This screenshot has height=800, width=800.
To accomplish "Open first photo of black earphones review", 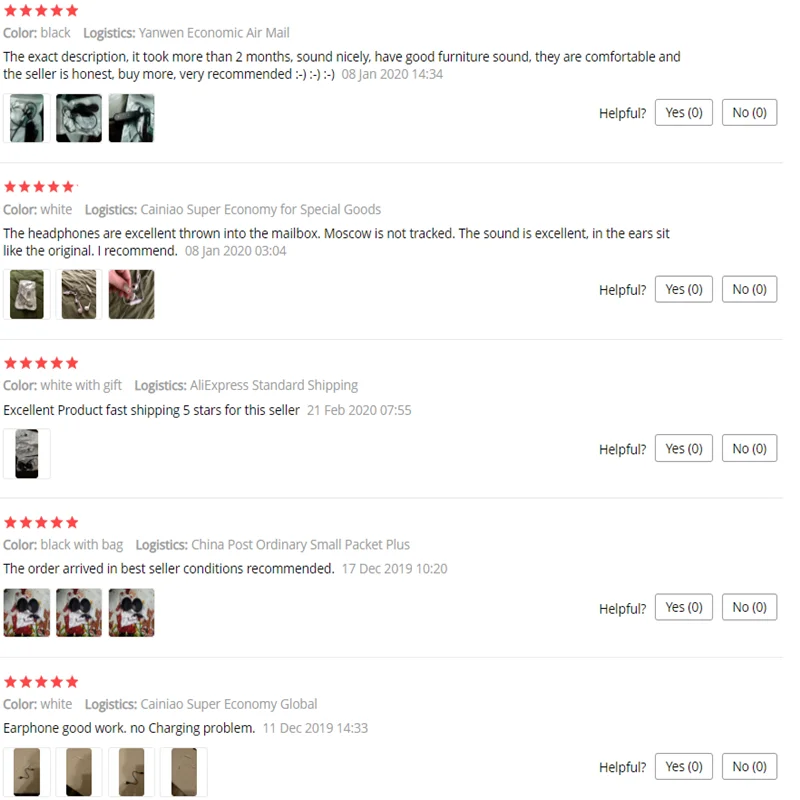I will point(27,118).
